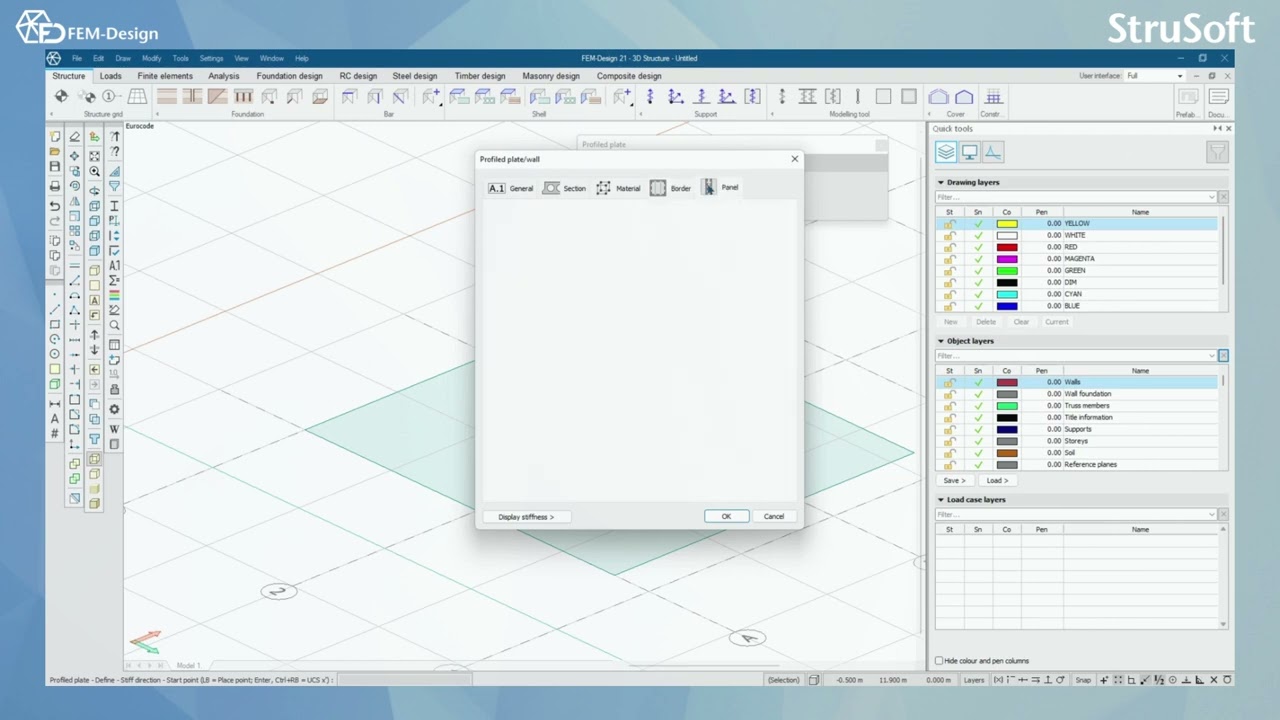The image size is (1280, 720).
Task: Open the Layers view in Quick tools
Action: (x=945, y=152)
